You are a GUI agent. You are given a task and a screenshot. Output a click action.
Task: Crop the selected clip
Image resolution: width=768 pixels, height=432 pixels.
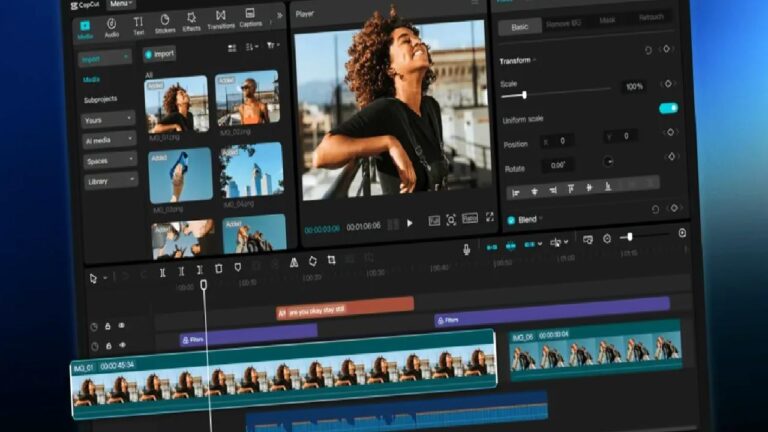(332, 260)
